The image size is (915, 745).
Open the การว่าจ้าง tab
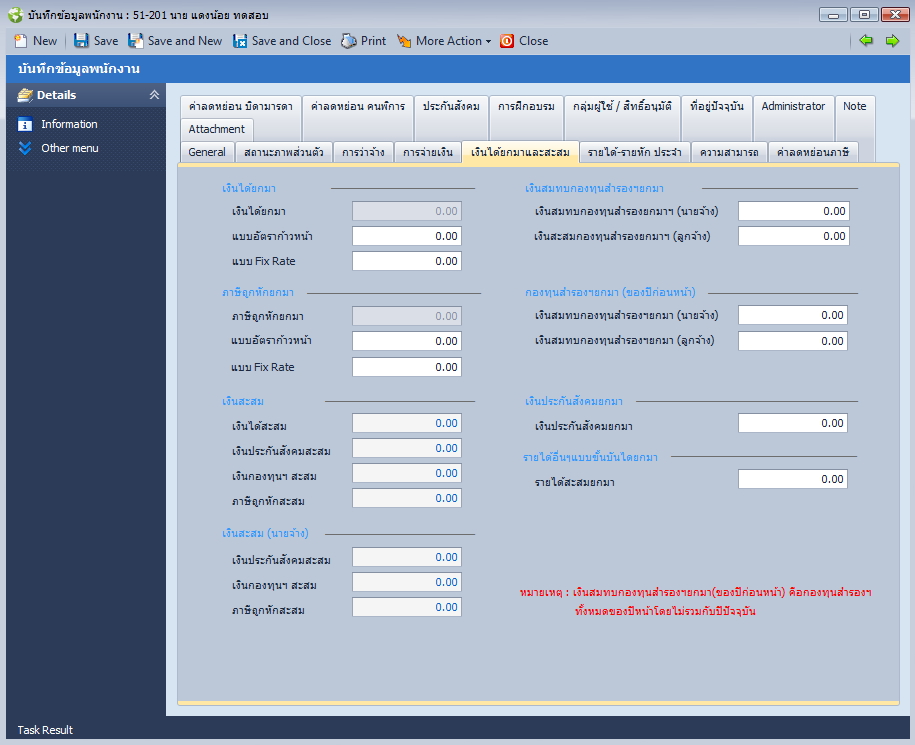(363, 152)
